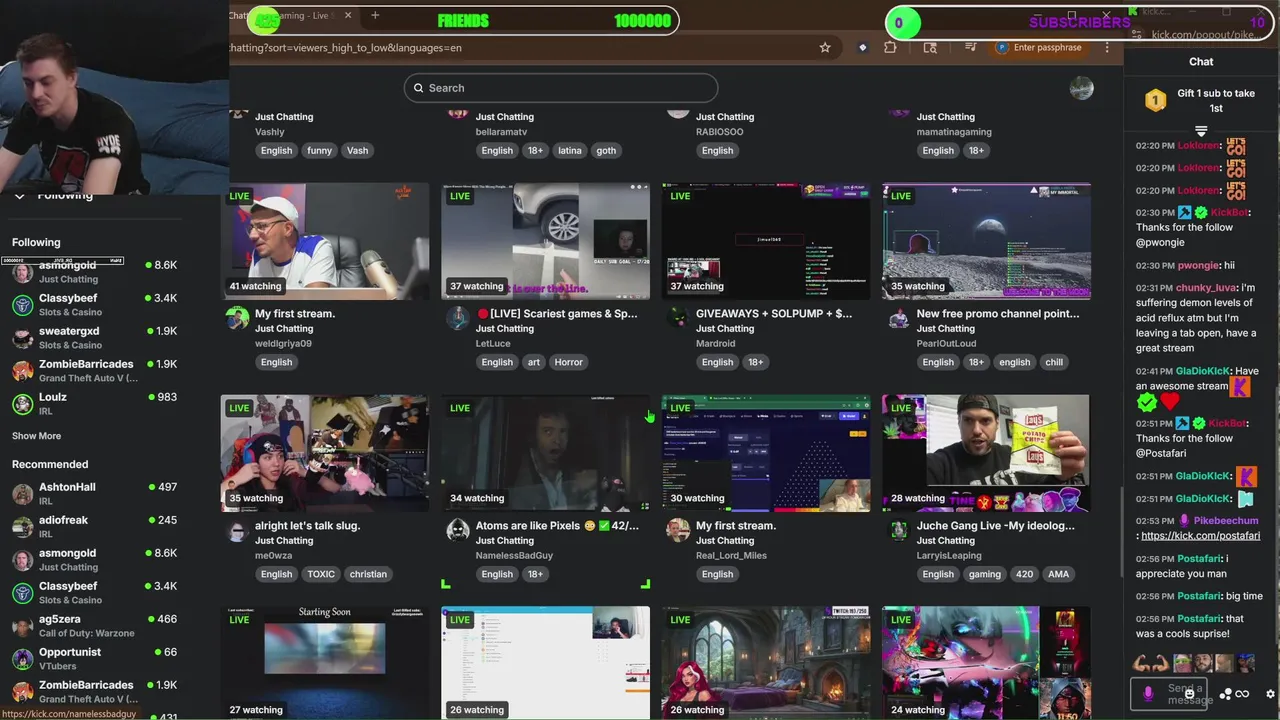Open the browser extensions puzzle icon
Viewport: 1280px width, 720px height.
click(x=890, y=47)
